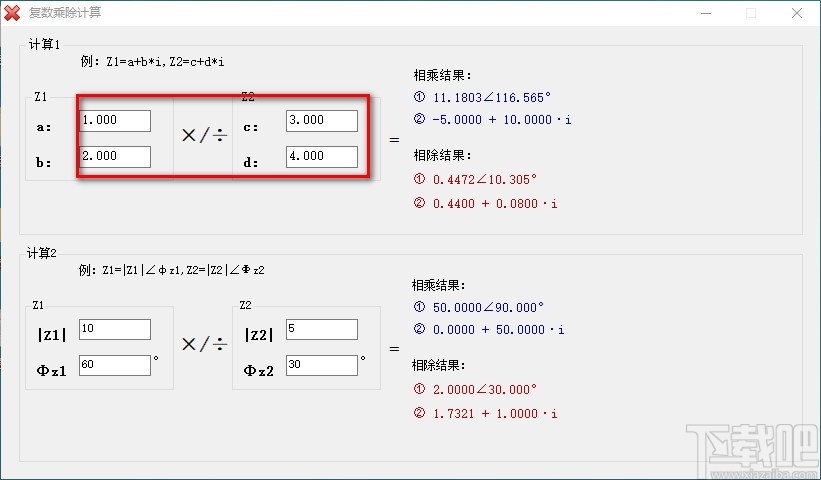This screenshot has width=821, height=480.
Task: Click the equals sign in 计算1
Action: click(393, 140)
